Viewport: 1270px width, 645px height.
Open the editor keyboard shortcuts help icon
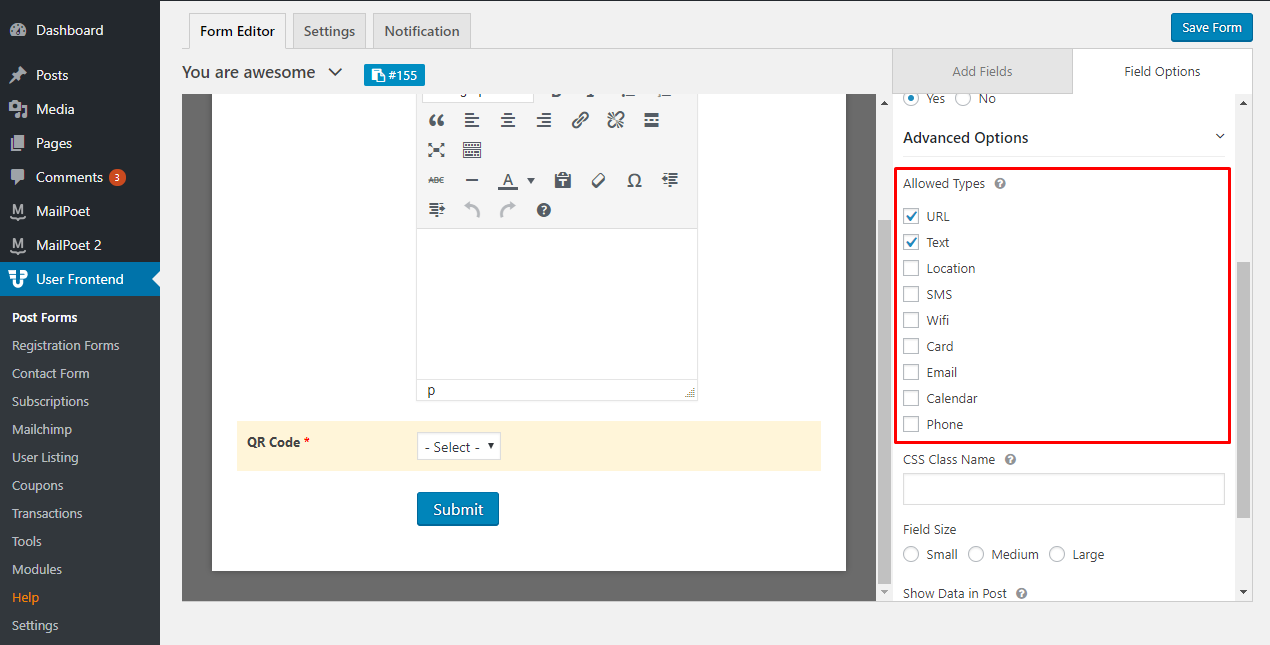point(544,210)
